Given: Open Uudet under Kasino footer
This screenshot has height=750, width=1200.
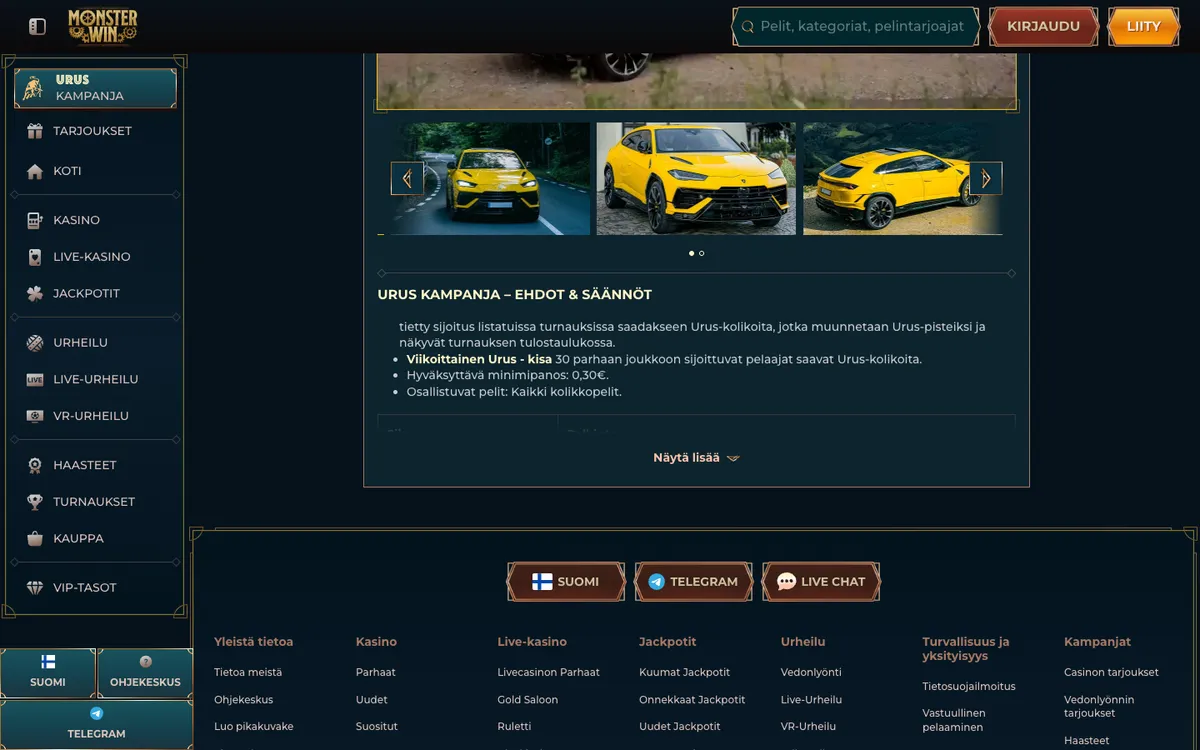Looking at the screenshot, I should pyautogui.click(x=372, y=700).
